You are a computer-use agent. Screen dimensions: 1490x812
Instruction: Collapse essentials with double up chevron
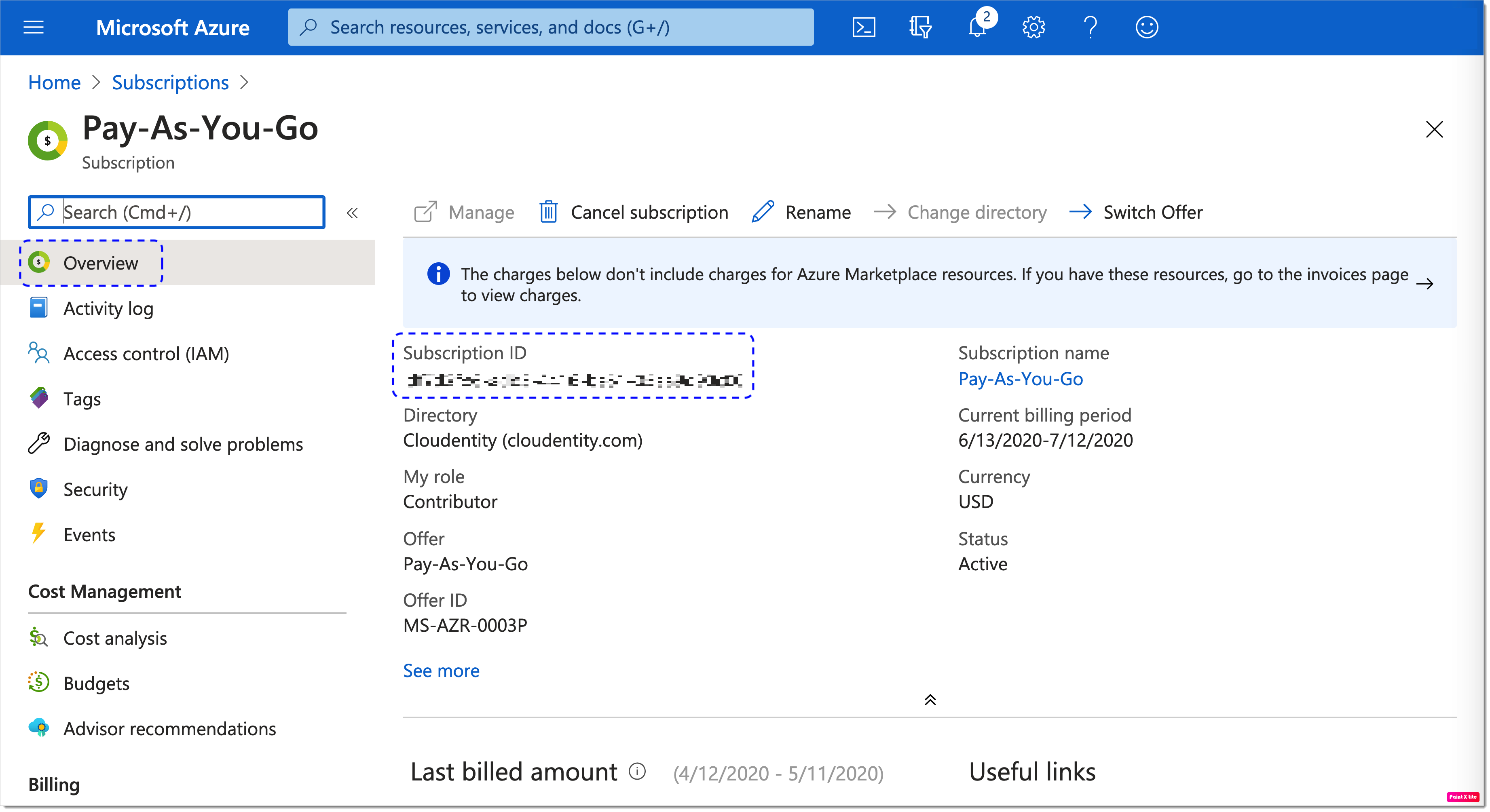point(930,700)
